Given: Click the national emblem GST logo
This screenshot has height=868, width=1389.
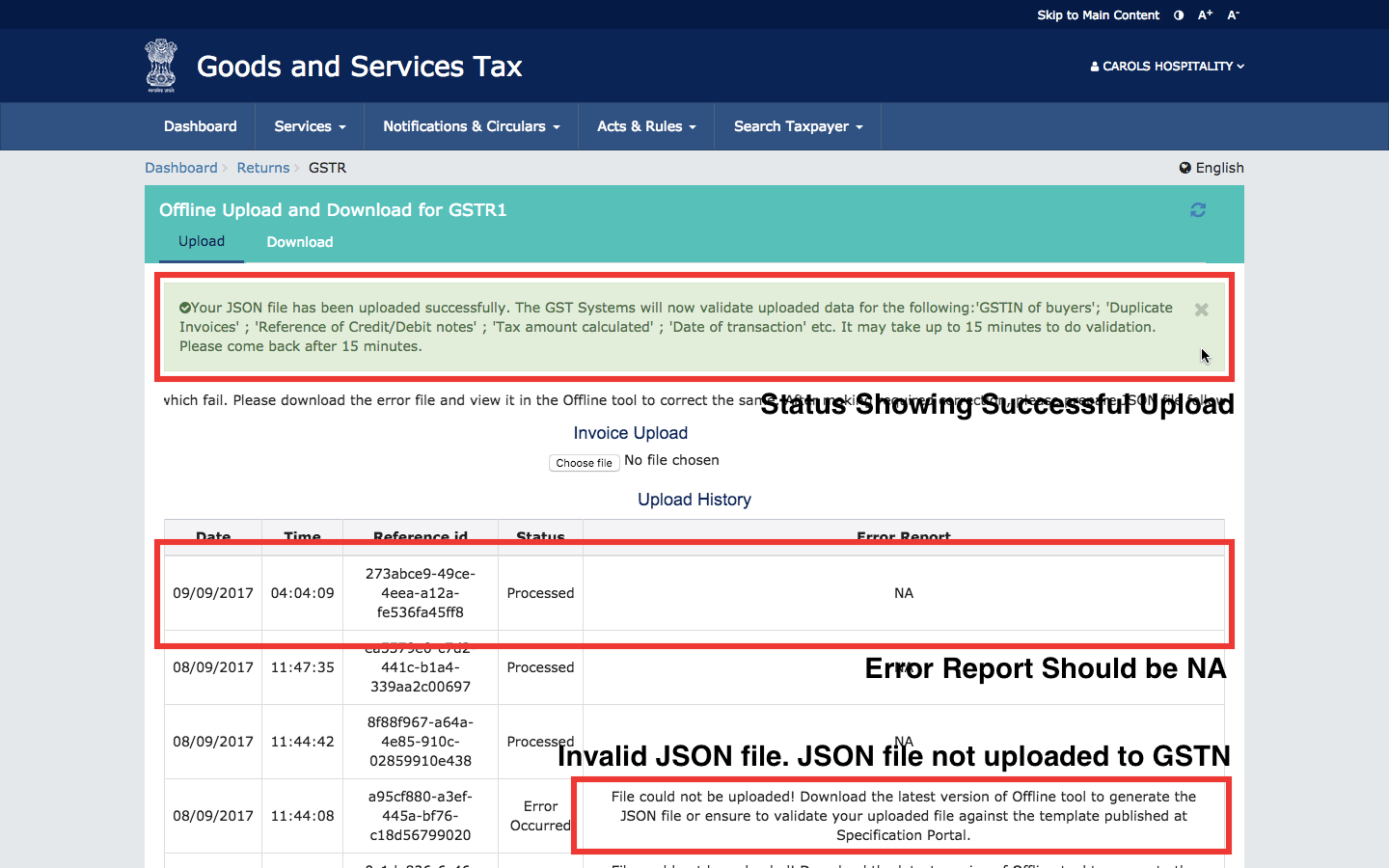Looking at the screenshot, I should pos(160,66).
